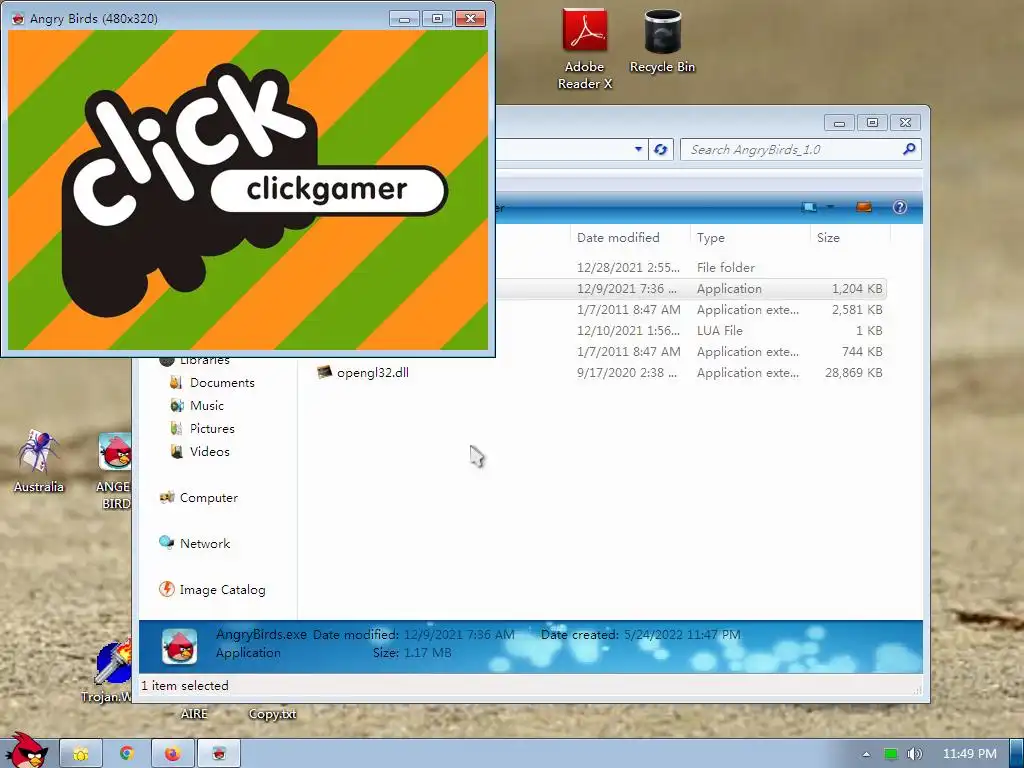Click the search magnifier icon in Explorer
1024x768 pixels.
(x=908, y=150)
